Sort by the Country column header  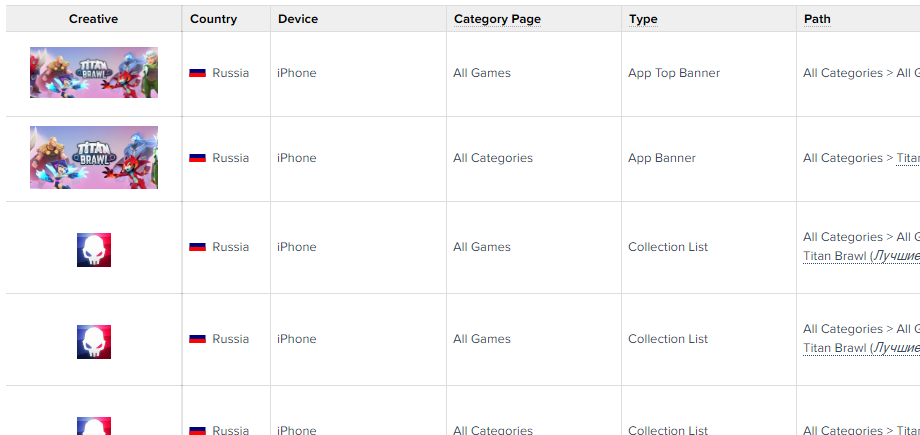pyautogui.click(x=214, y=19)
